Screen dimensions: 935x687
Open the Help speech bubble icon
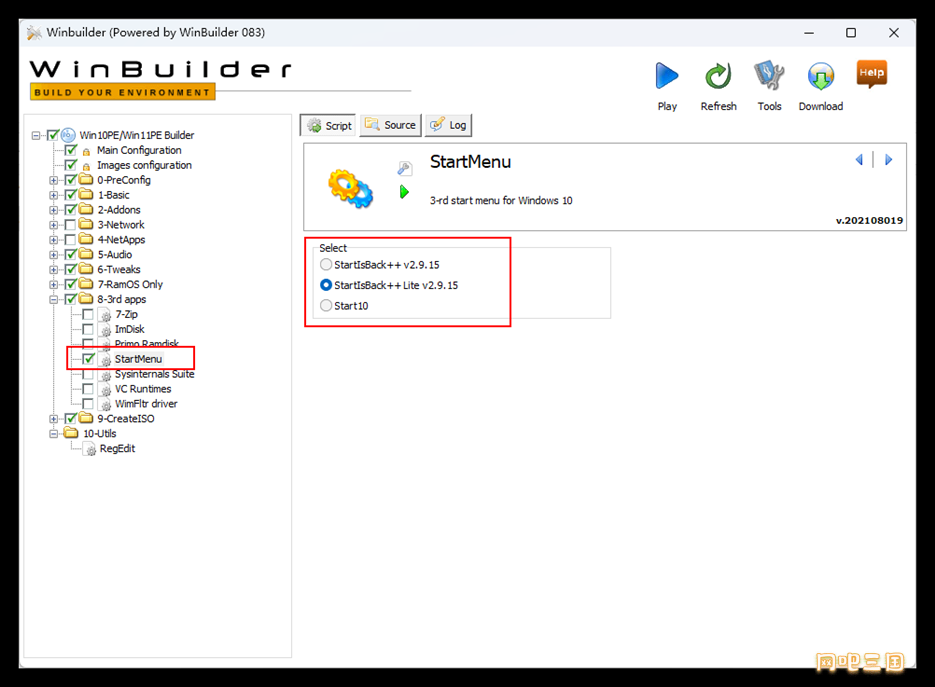click(871, 74)
